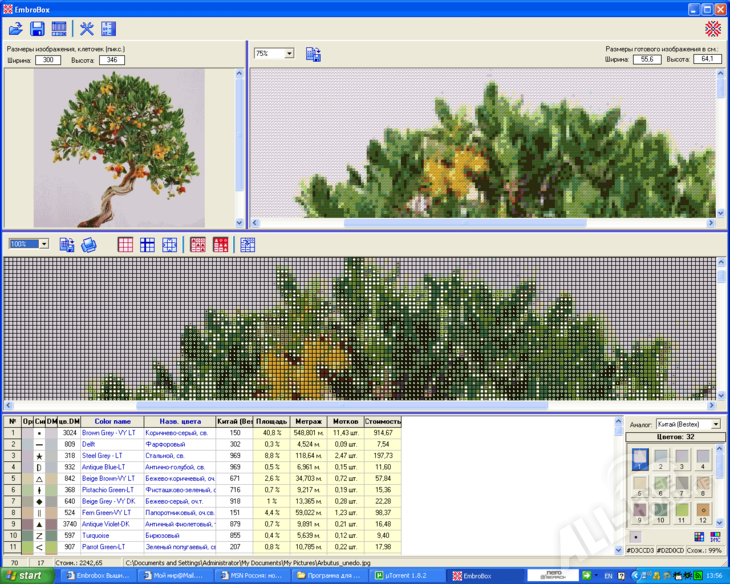Click the Open file folder icon
Image resolution: width=730 pixels, height=584 pixels.
[x=16, y=29]
